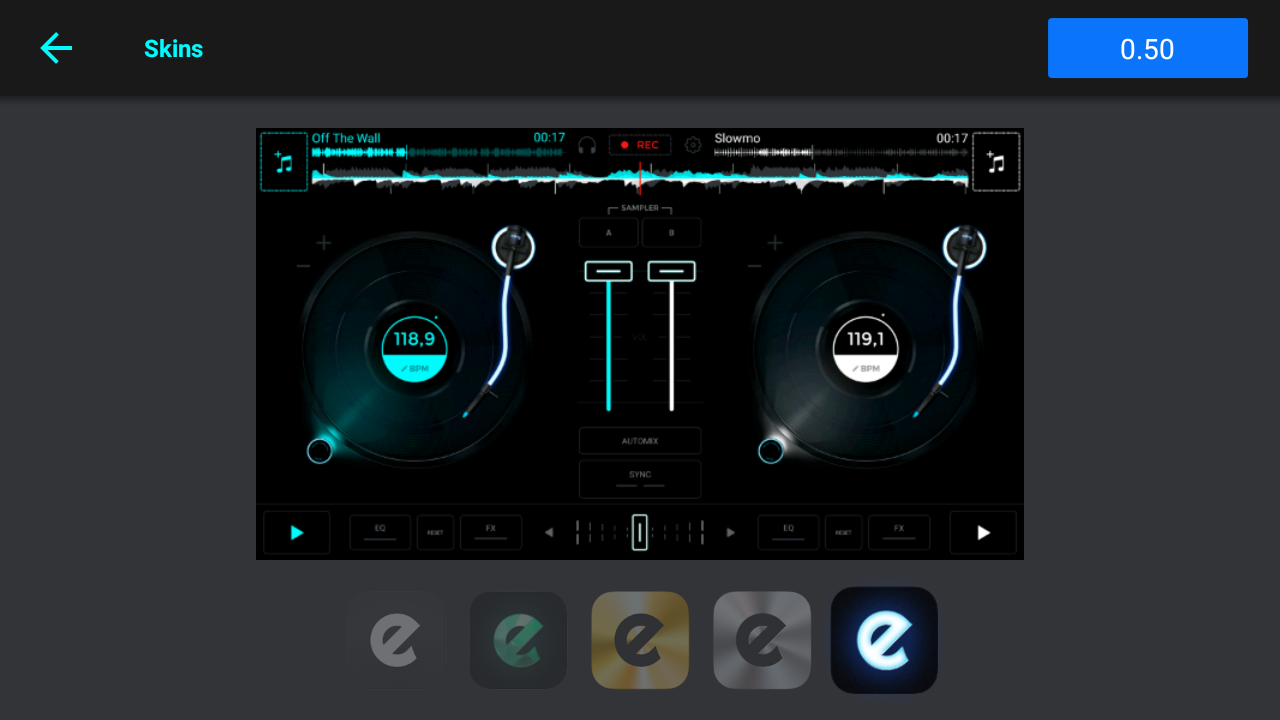
Task: Select the gold edjing skin thumbnail
Action: click(640, 640)
